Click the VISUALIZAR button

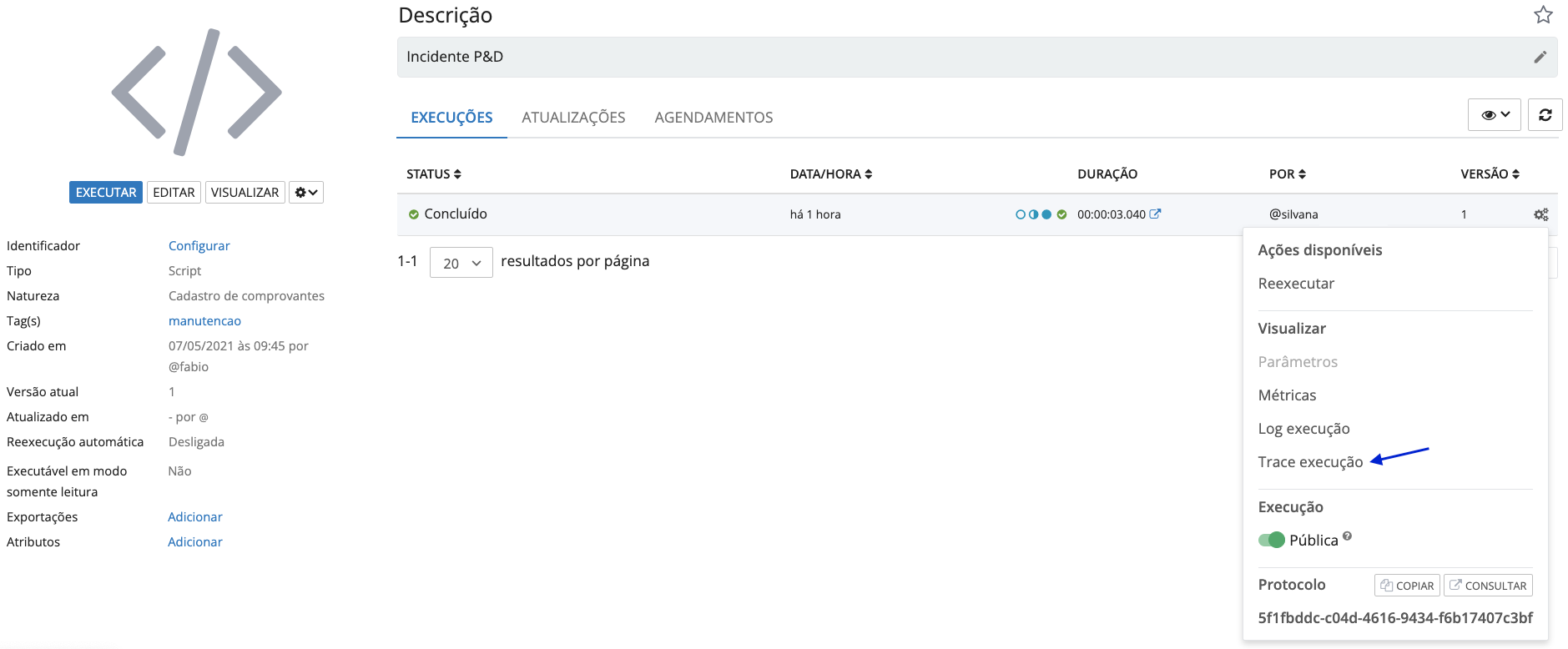pyautogui.click(x=245, y=193)
